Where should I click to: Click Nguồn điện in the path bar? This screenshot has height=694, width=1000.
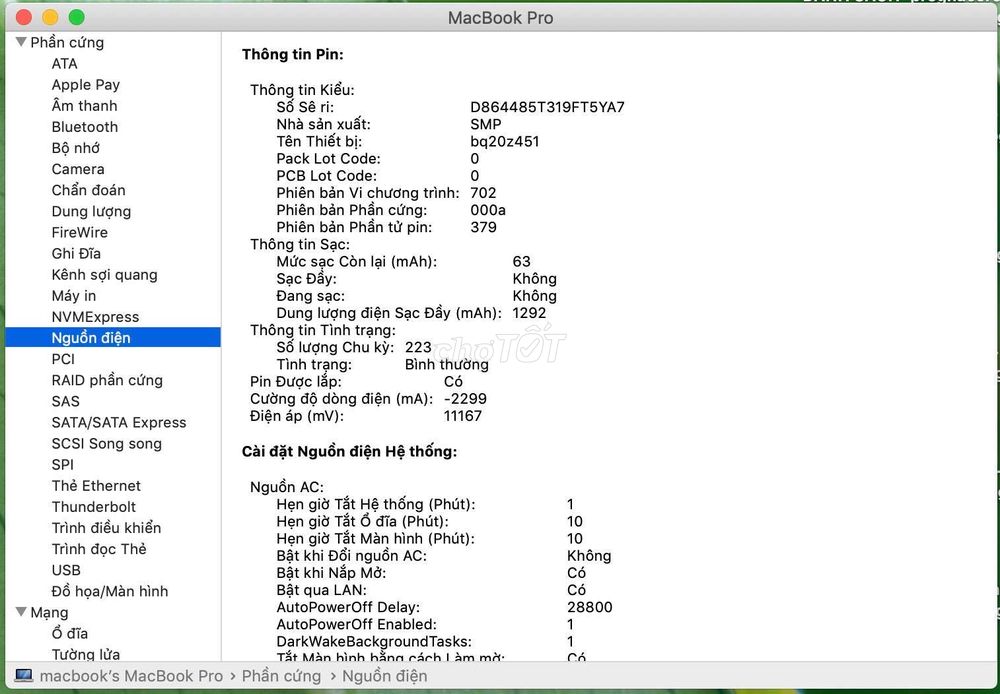385,676
